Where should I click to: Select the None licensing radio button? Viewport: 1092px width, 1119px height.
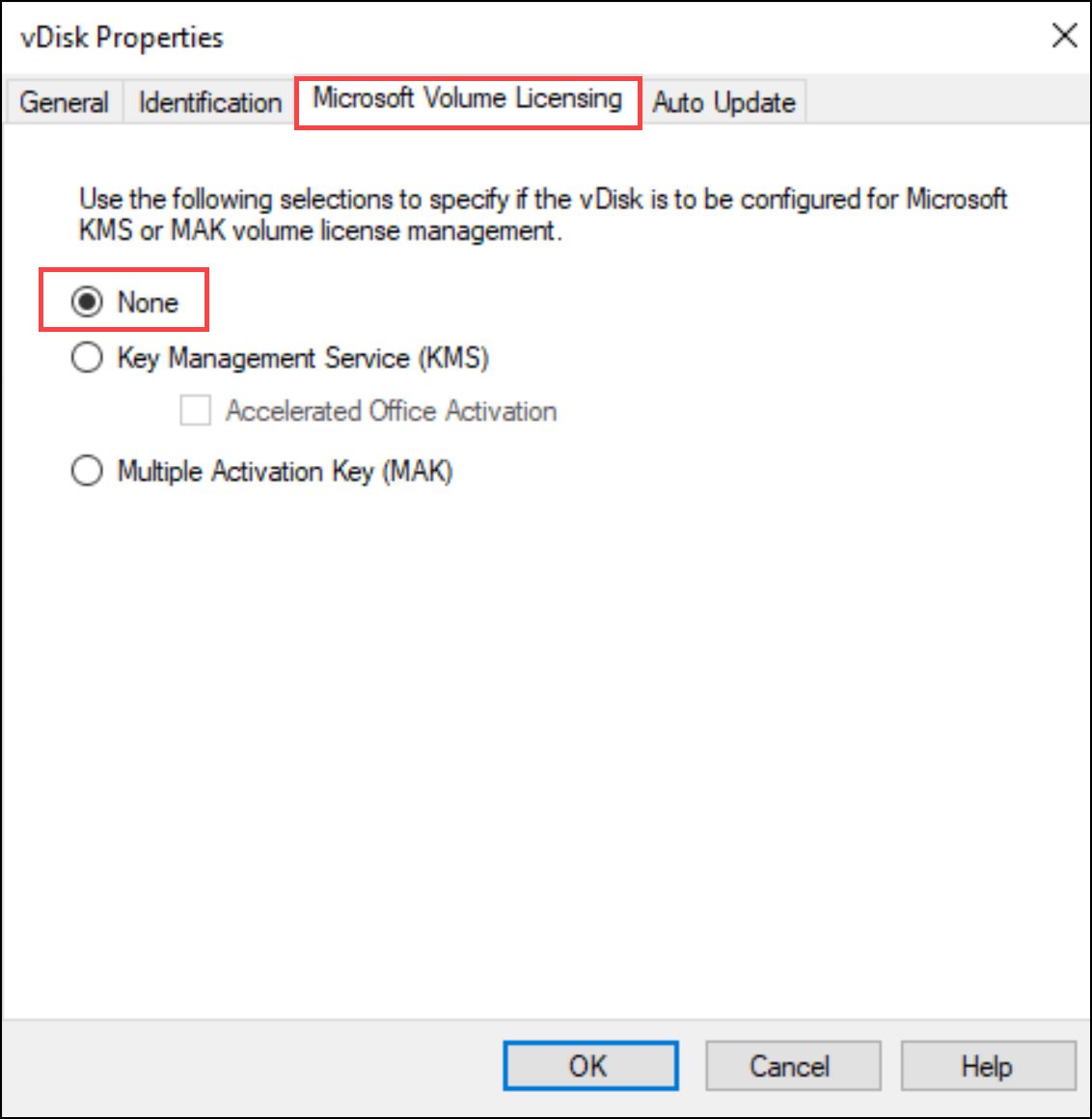pyautogui.click(x=87, y=302)
